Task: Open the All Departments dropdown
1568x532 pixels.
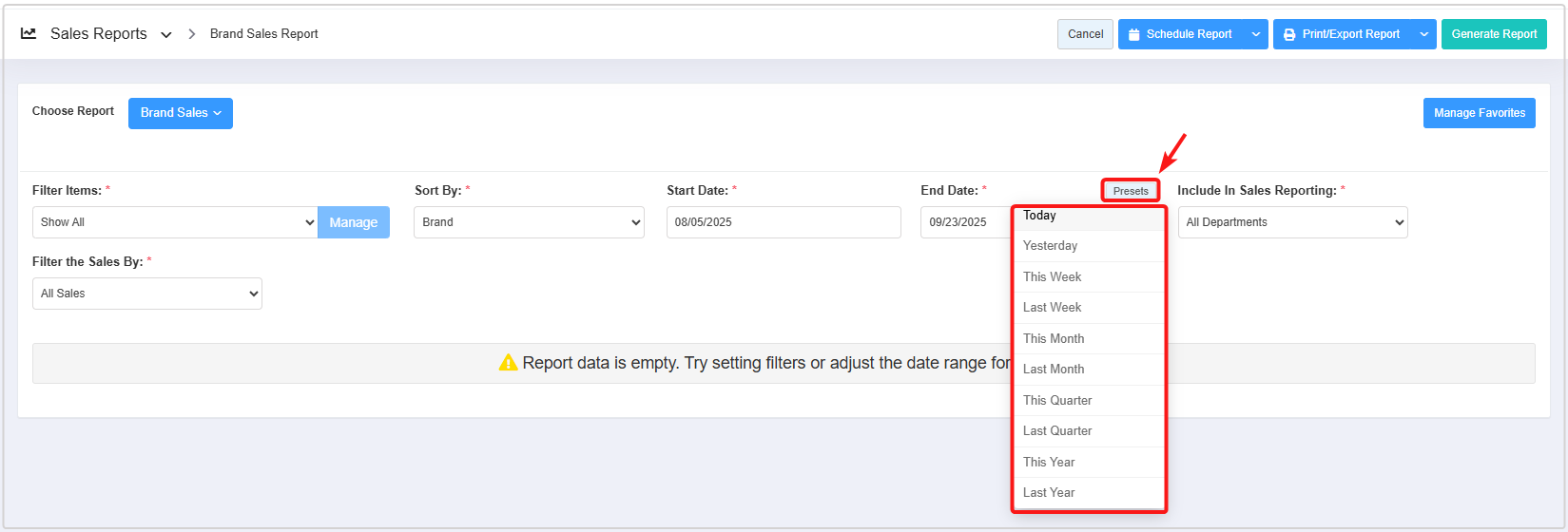Action: click(1292, 222)
